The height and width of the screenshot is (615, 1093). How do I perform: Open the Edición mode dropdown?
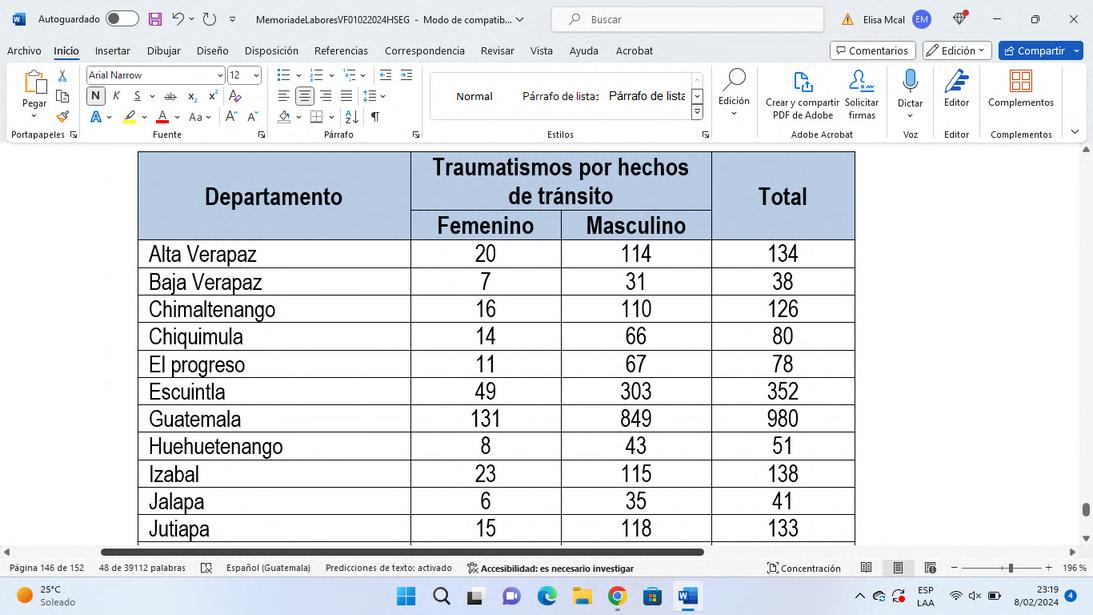tap(956, 50)
